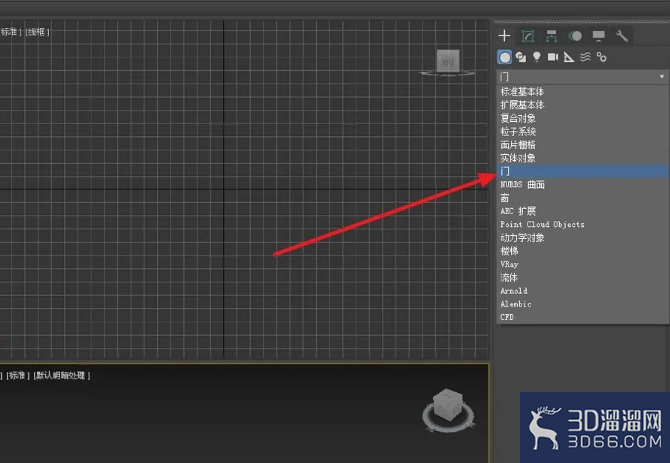
Task: Select the Geometry category icon
Action: click(505, 57)
